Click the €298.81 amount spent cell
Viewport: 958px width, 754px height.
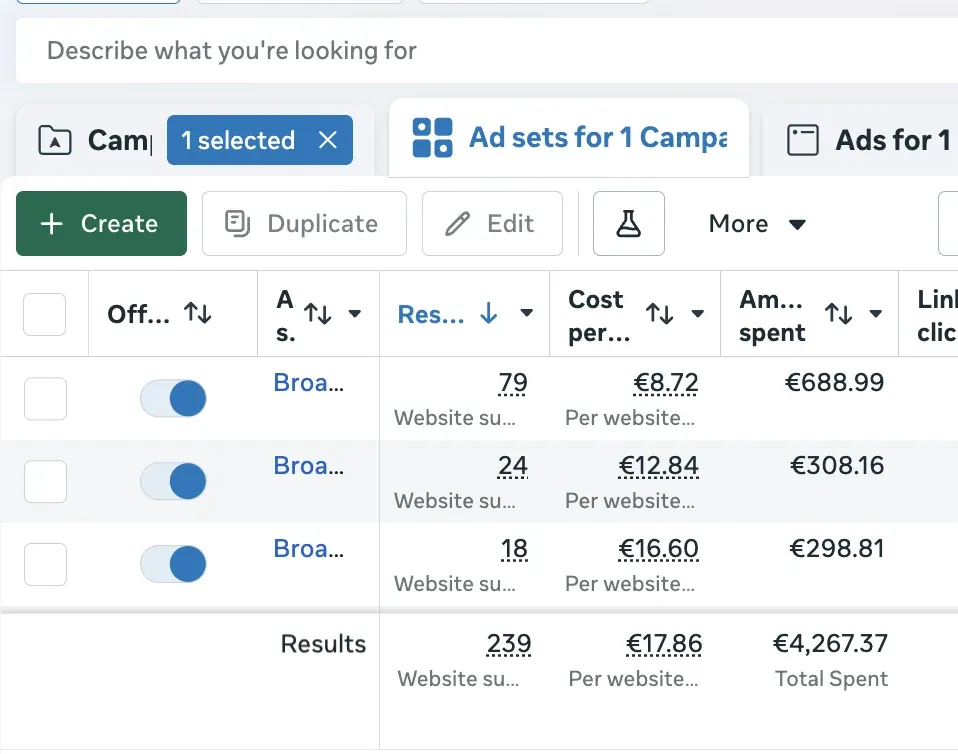tap(837, 549)
